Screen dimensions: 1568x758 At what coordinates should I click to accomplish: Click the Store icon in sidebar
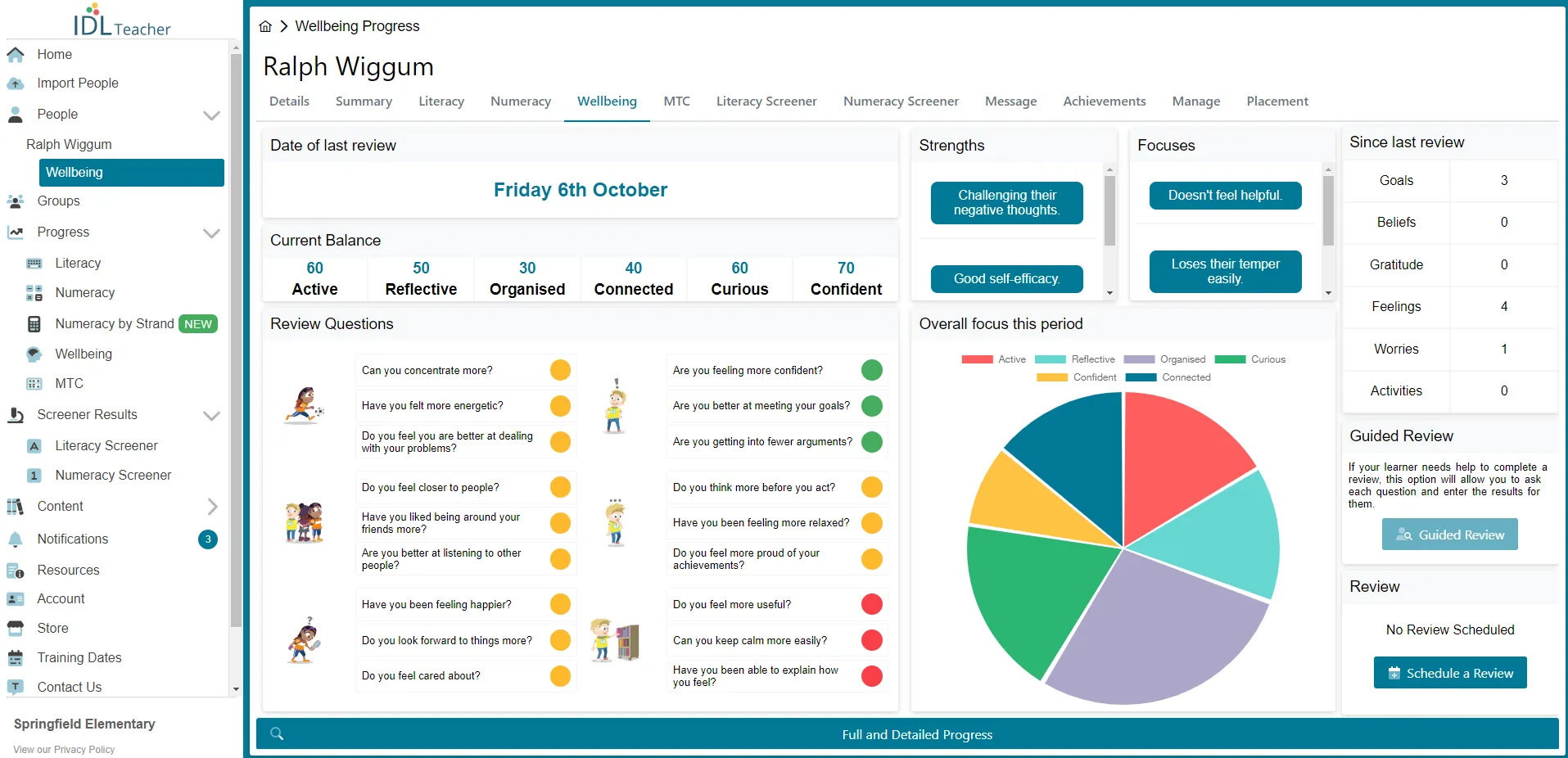[15, 628]
